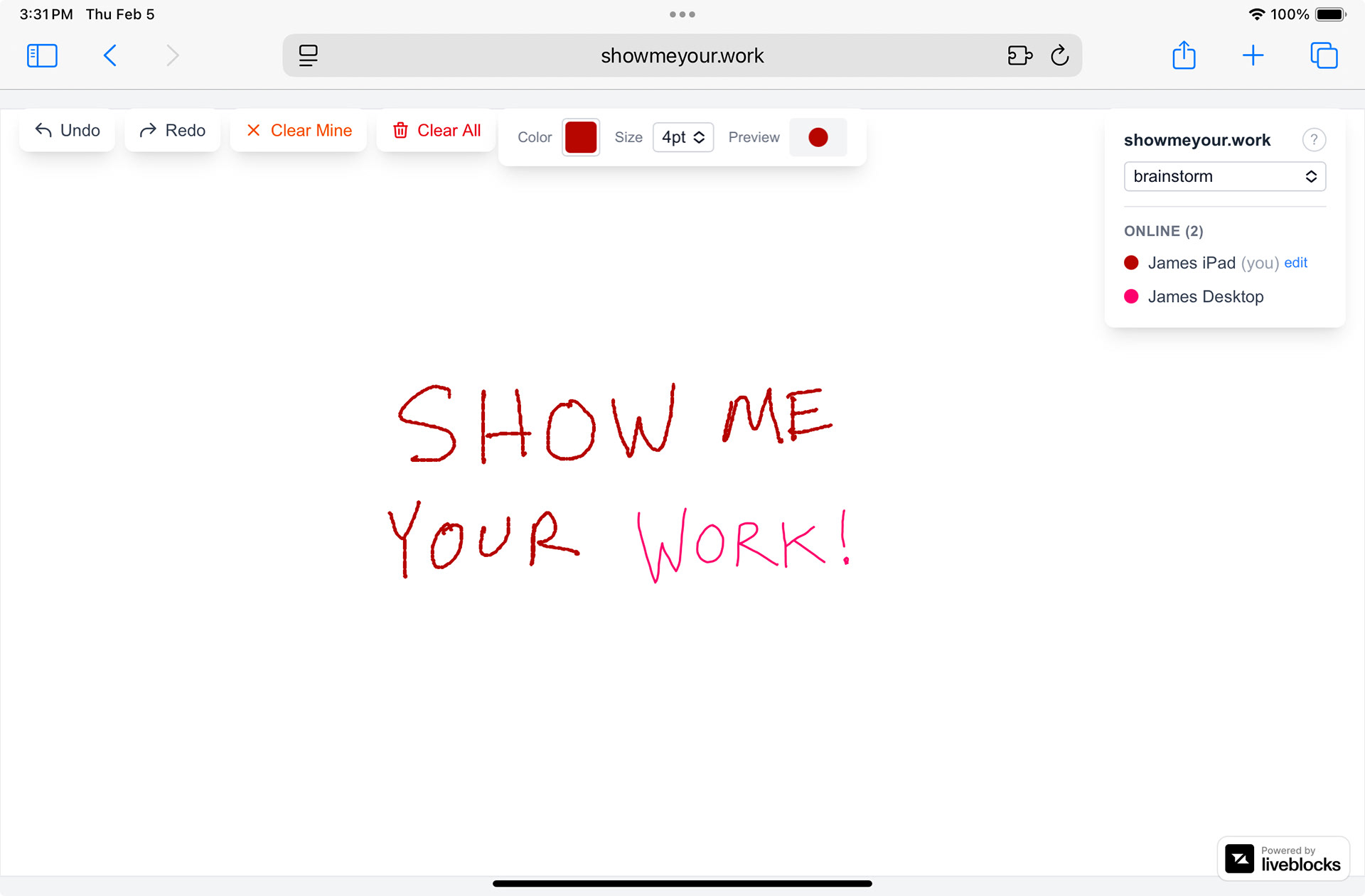The height and width of the screenshot is (896, 1365).
Task: Open a new tab with plus icon
Action: (1253, 55)
